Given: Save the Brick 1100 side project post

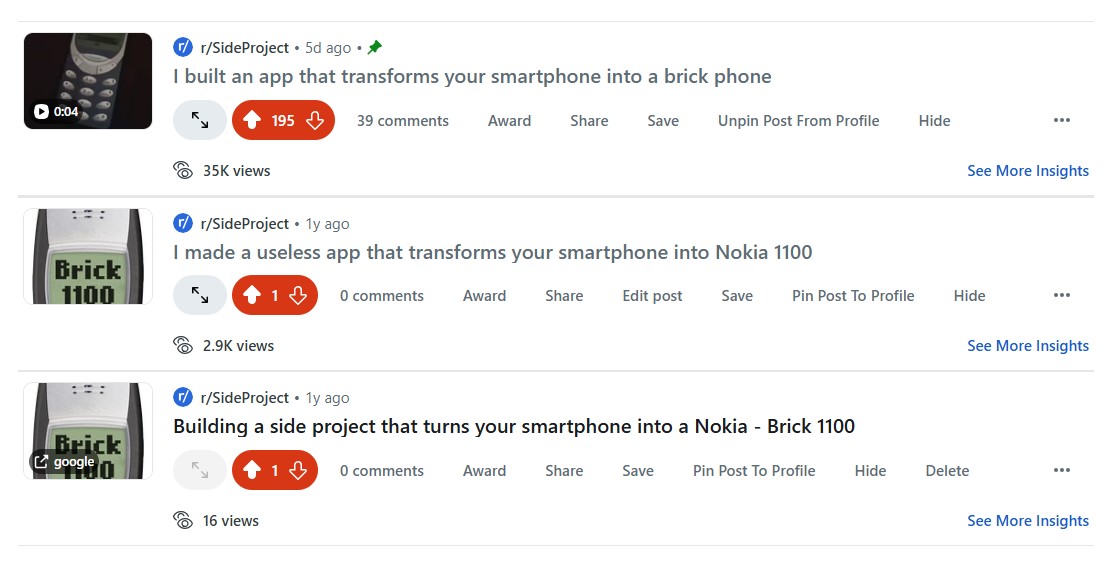Looking at the screenshot, I should click(637, 471).
